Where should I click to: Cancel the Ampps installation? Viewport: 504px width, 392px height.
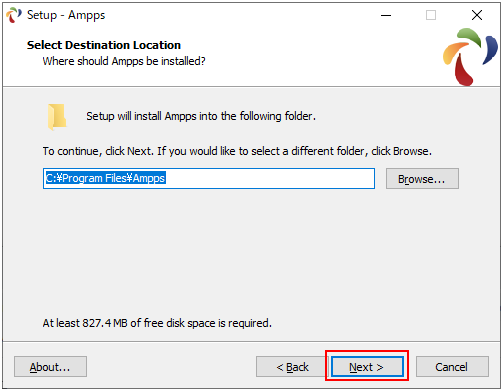[x=452, y=367]
